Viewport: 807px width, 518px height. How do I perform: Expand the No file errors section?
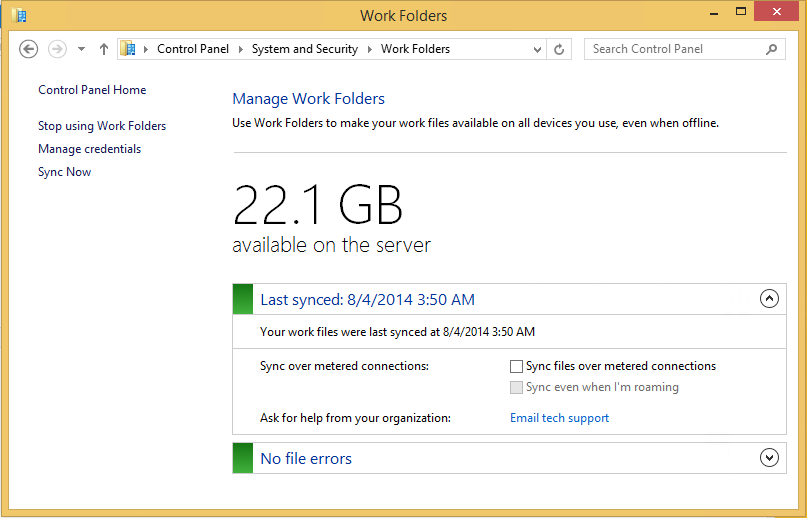[769, 458]
